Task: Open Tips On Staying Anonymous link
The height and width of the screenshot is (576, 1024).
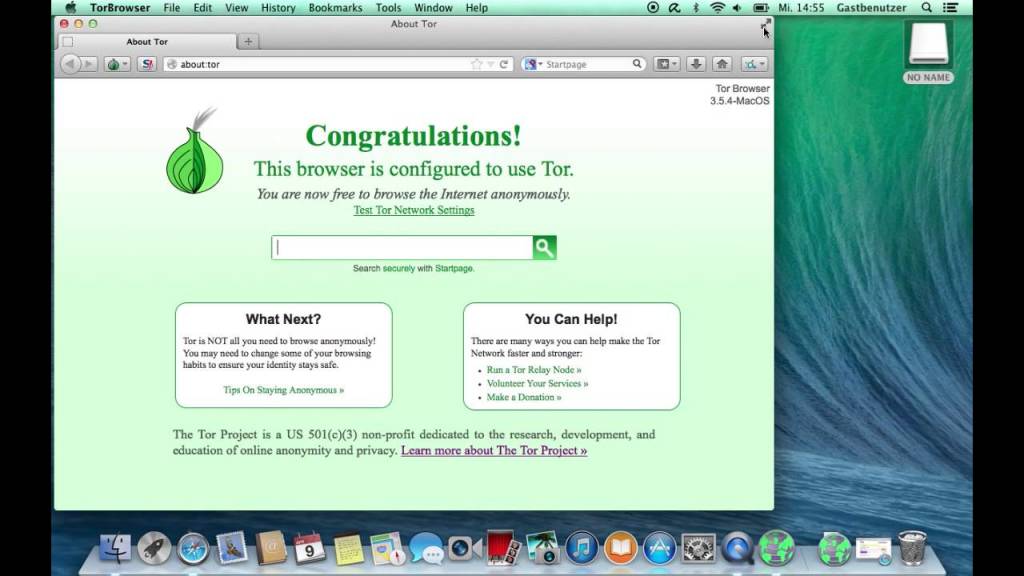Action: click(x=283, y=390)
